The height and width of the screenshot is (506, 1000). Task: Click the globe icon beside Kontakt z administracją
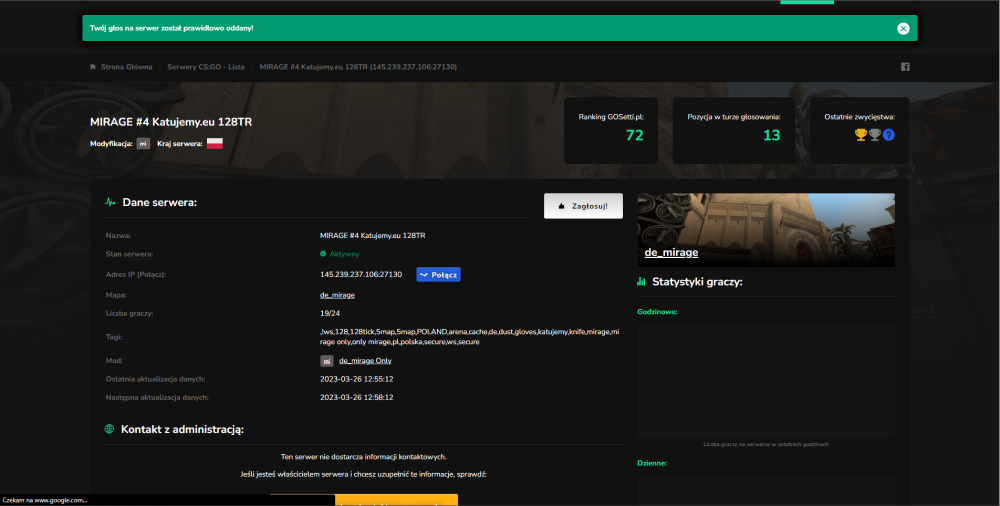pos(110,429)
